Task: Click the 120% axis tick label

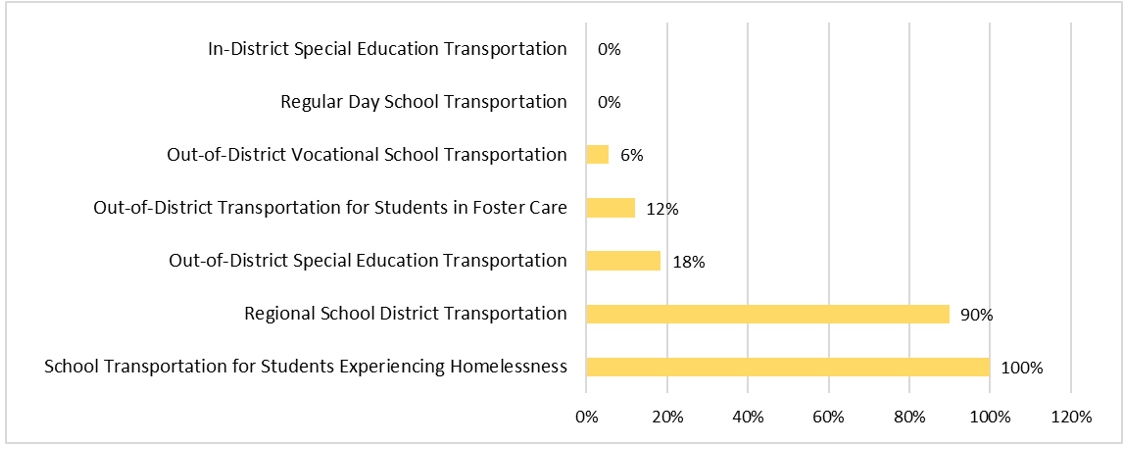Action: pyautogui.click(x=1071, y=416)
